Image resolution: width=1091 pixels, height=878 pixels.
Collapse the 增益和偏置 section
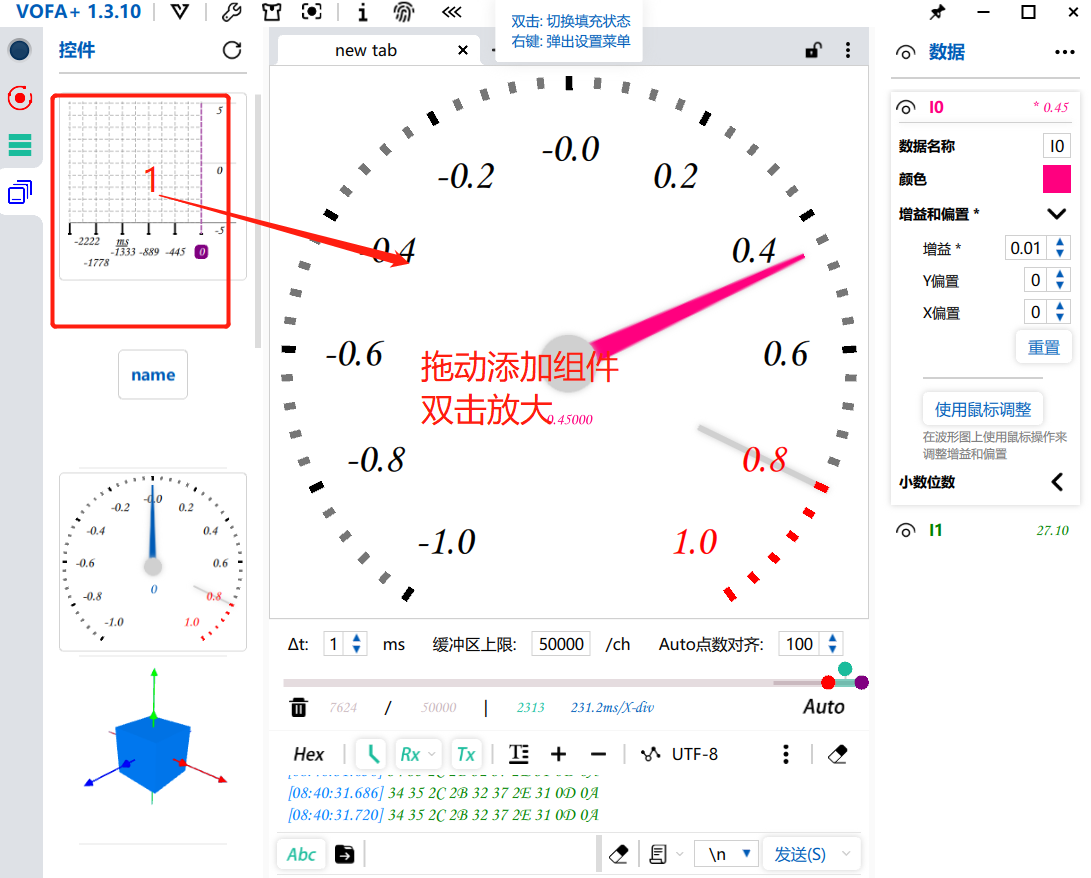(x=1057, y=213)
